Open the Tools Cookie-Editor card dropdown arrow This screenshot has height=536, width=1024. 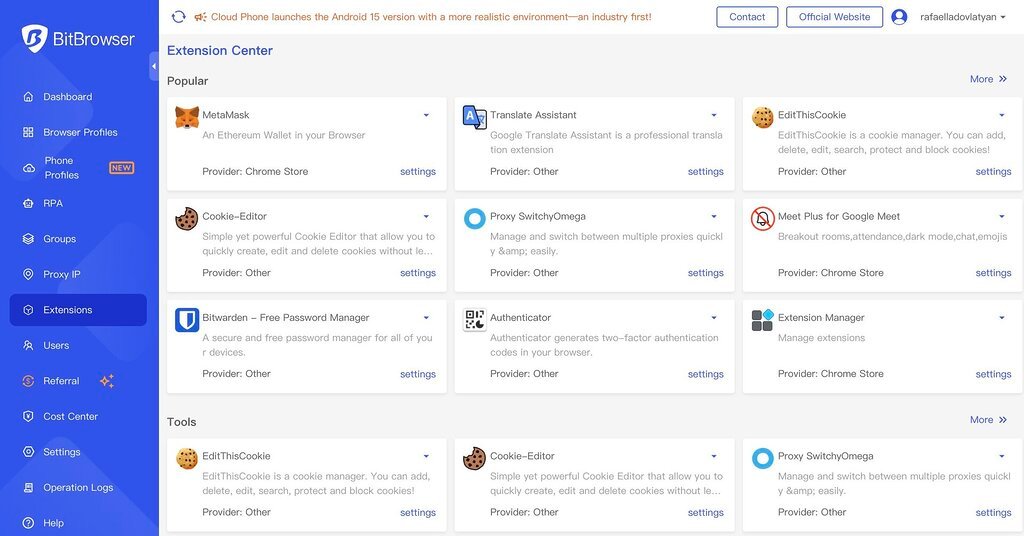[x=714, y=456]
